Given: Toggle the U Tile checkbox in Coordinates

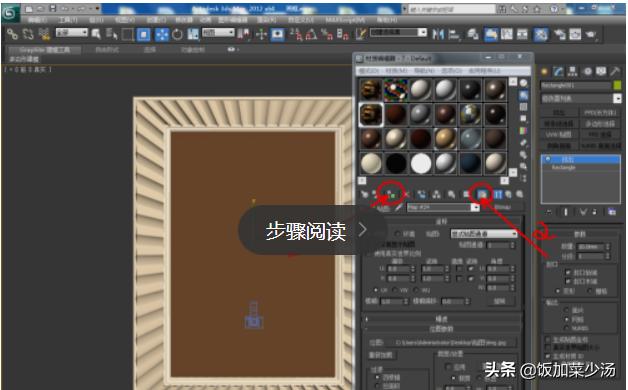Looking at the screenshot, I should click(x=471, y=269).
